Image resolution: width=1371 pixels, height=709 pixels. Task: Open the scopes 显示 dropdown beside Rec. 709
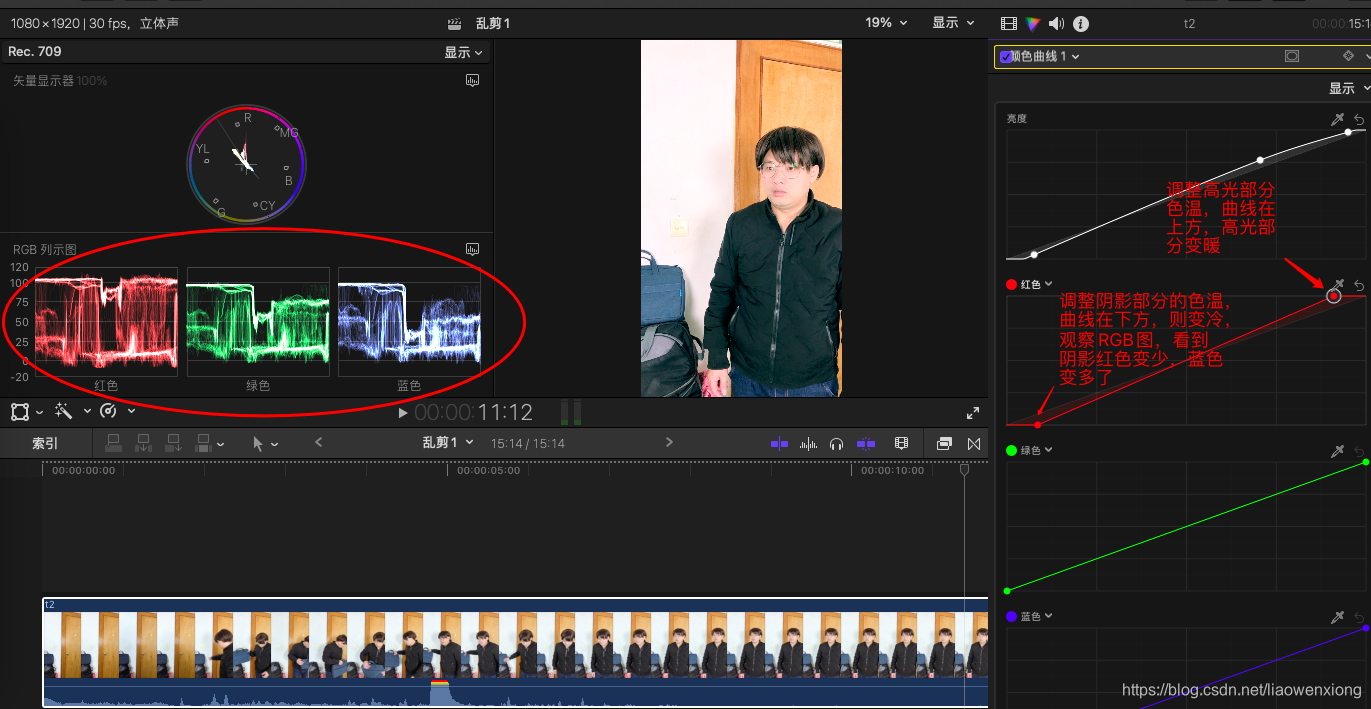coord(464,52)
